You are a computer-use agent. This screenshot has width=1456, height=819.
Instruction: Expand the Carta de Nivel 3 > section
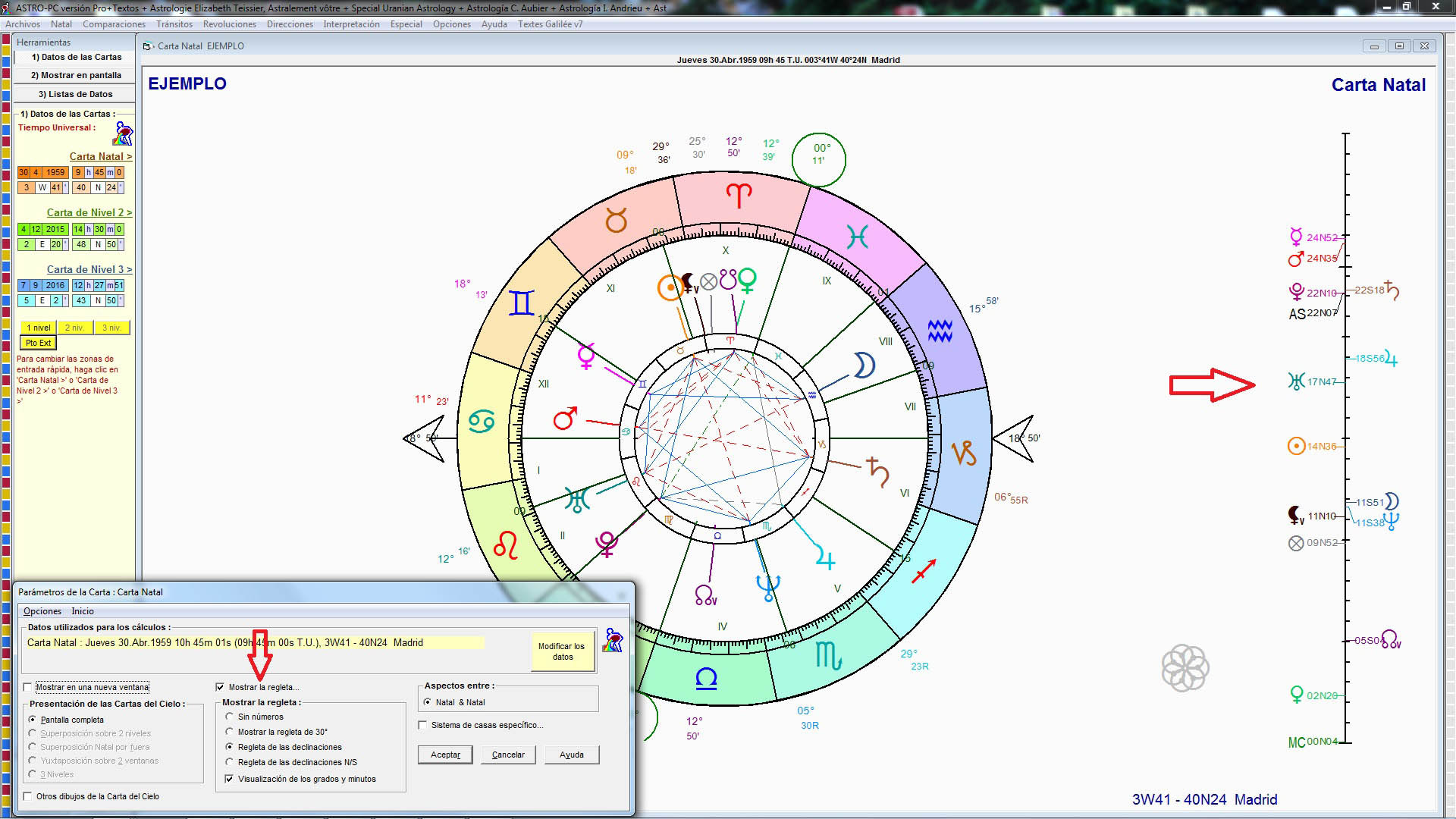[x=89, y=269]
